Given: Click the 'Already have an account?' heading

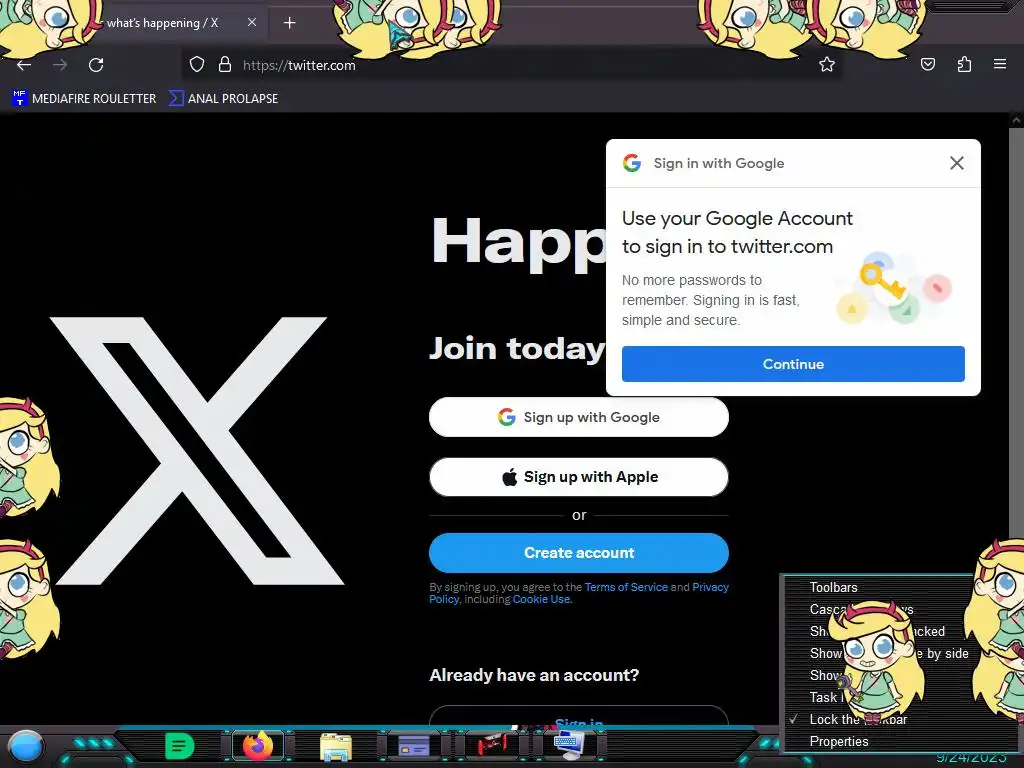Looking at the screenshot, I should click(x=534, y=675).
